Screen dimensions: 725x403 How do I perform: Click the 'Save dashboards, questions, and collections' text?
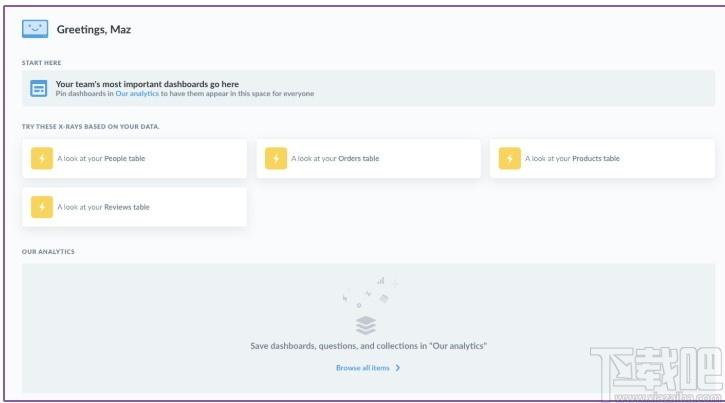click(369, 346)
